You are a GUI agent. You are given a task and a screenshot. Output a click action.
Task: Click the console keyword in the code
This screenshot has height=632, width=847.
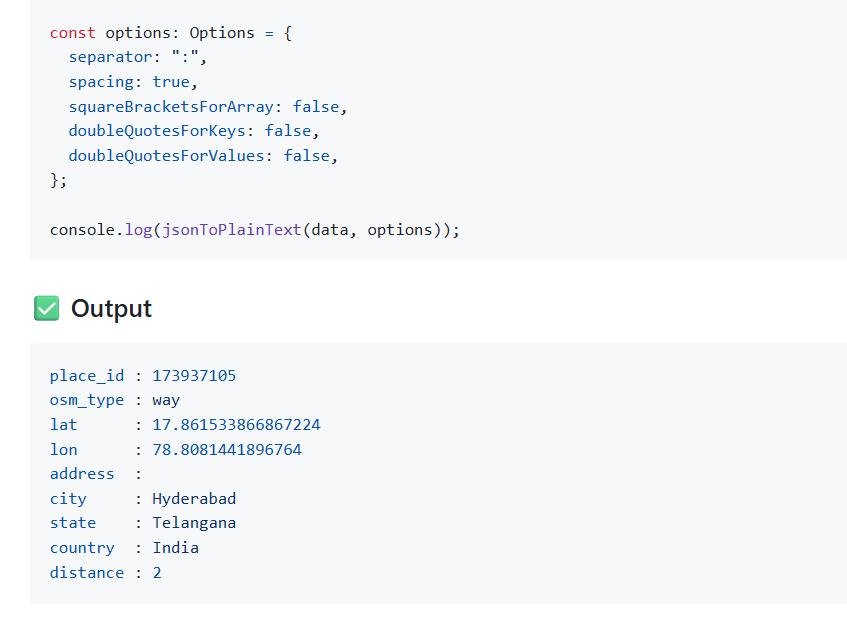tap(82, 230)
